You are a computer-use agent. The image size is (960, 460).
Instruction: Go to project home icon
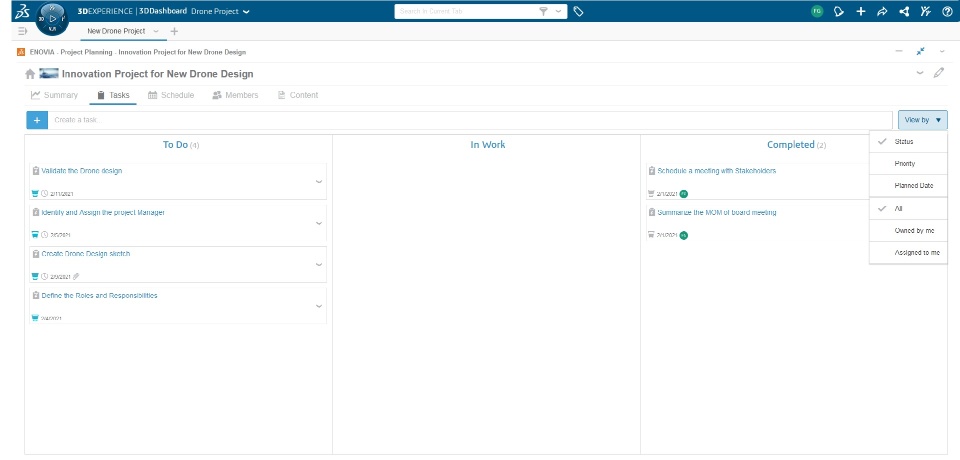coord(29,74)
